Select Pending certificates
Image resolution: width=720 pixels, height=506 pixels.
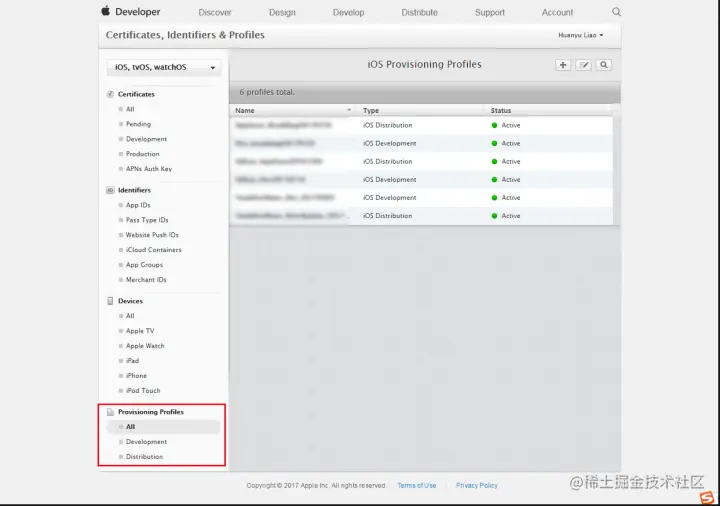(x=138, y=124)
